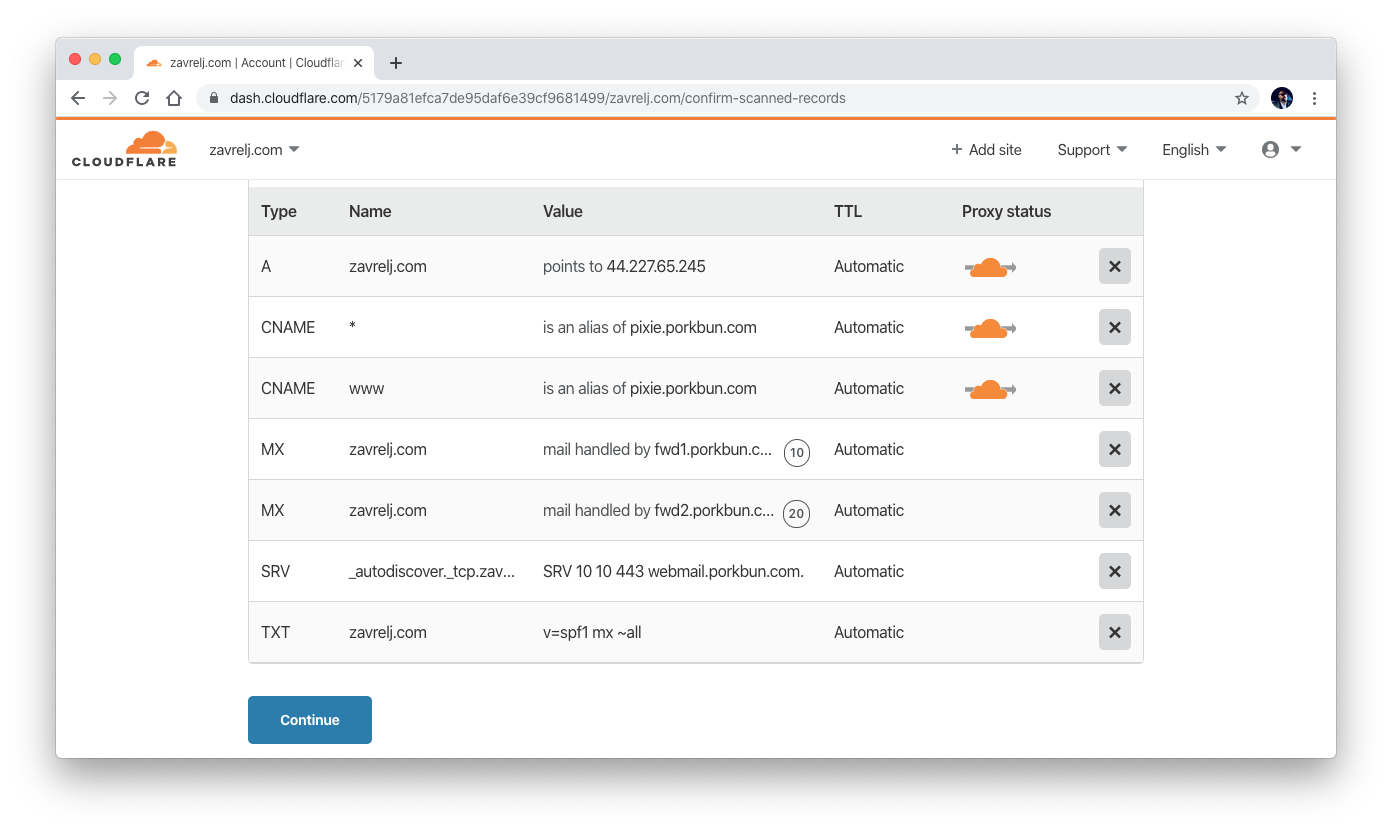Click the Proxy status column header
This screenshot has height=832, width=1392.
pyautogui.click(x=1006, y=211)
